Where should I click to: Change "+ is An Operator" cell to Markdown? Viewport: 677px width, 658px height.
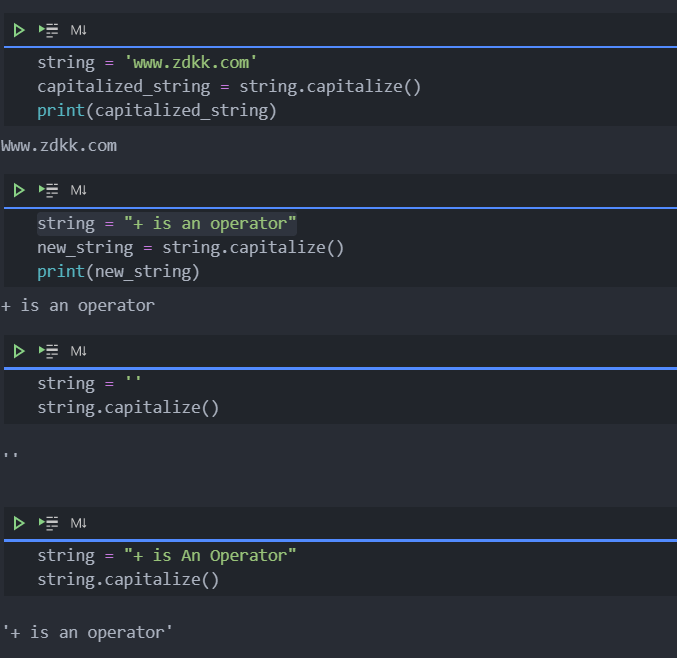(79, 523)
